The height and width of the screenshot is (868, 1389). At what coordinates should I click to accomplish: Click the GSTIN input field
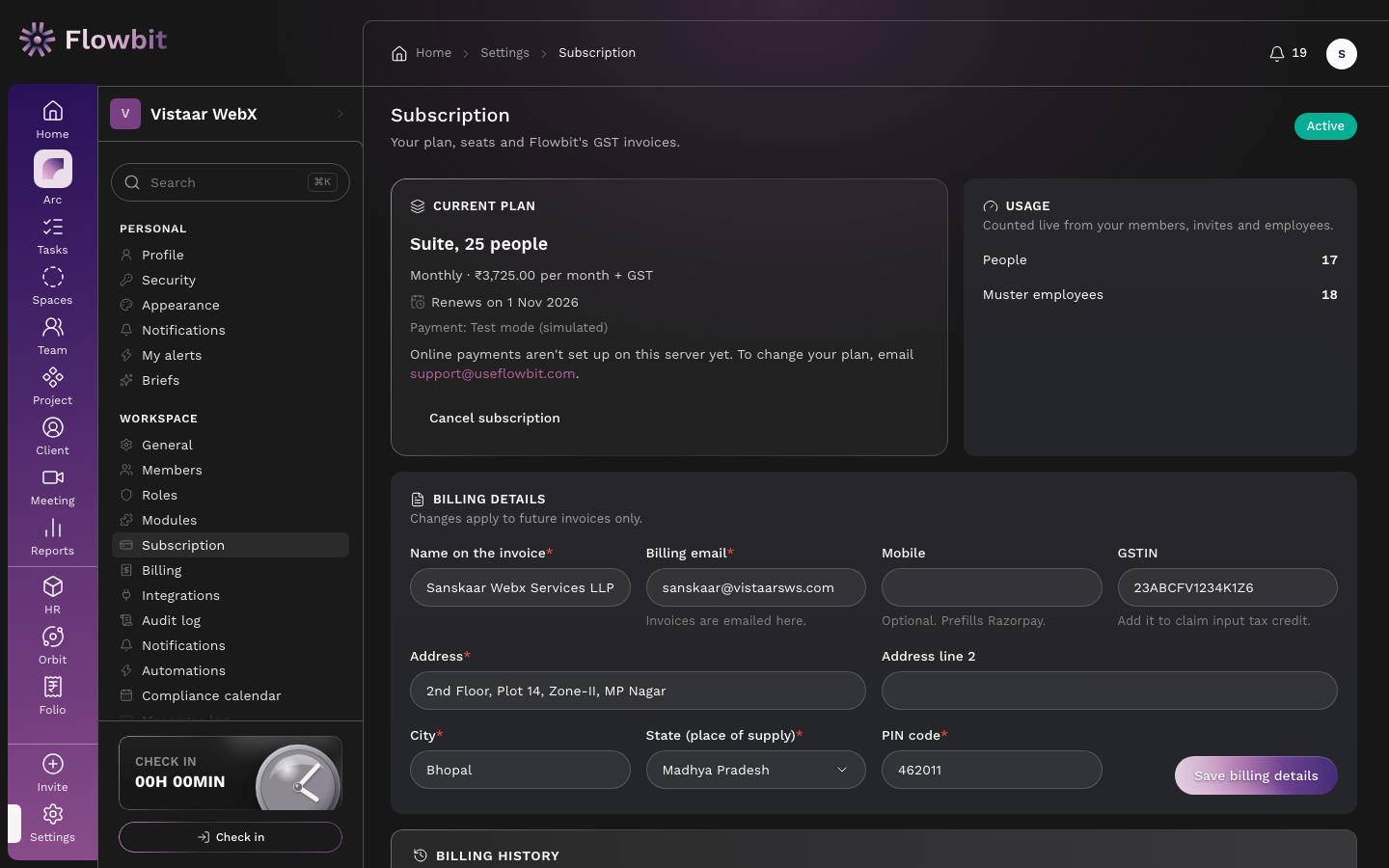pyautogui.click(x=1227, y=587)
